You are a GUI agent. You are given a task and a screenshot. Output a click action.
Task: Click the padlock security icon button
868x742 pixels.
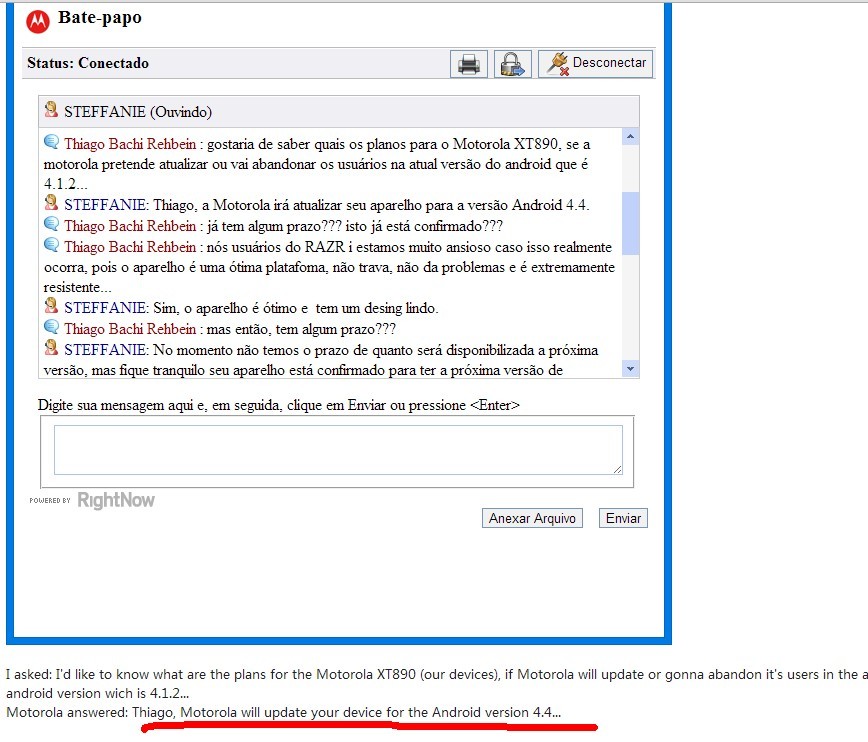tap(513, 64)
